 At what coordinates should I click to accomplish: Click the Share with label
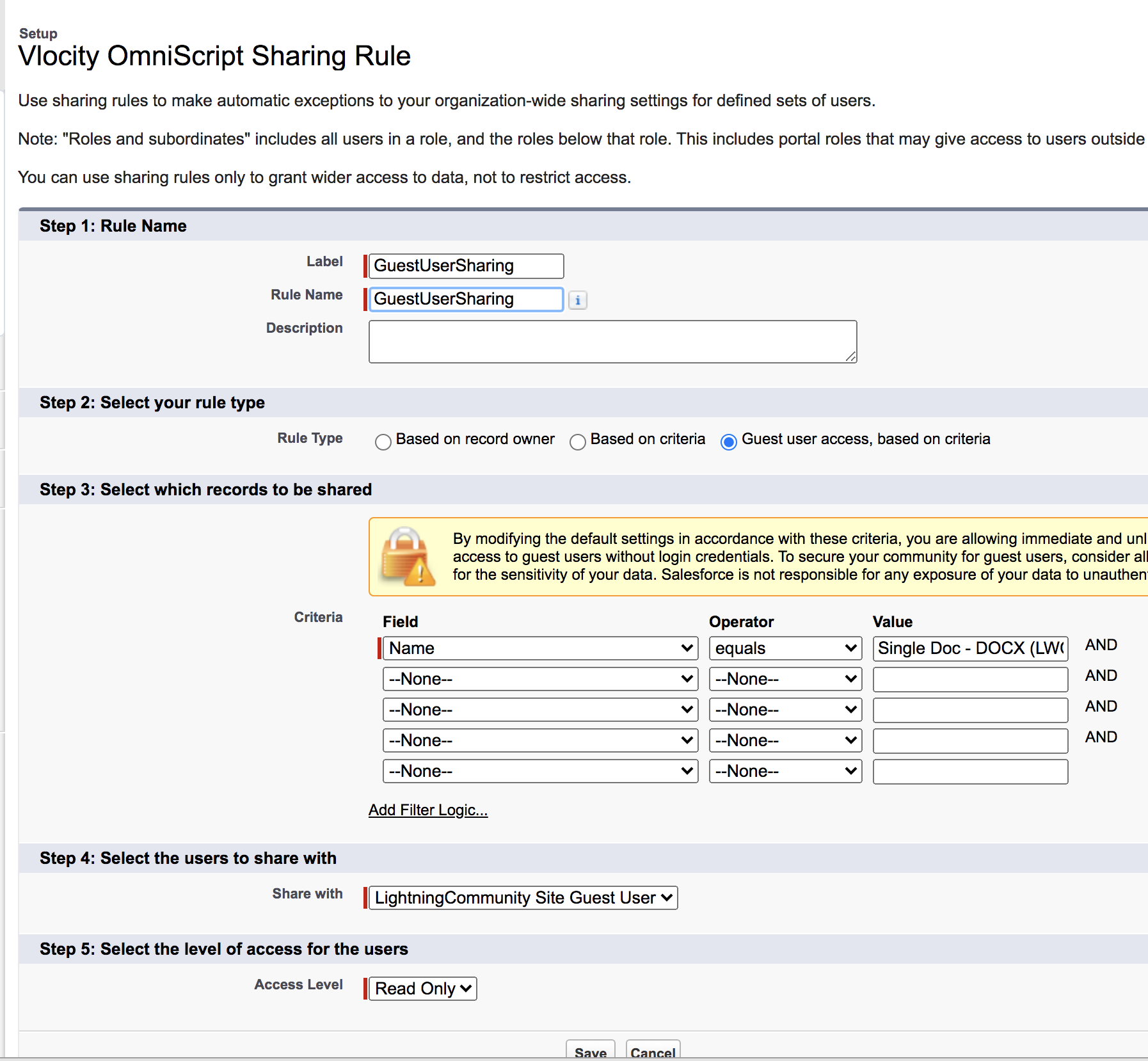coord(307,894)
